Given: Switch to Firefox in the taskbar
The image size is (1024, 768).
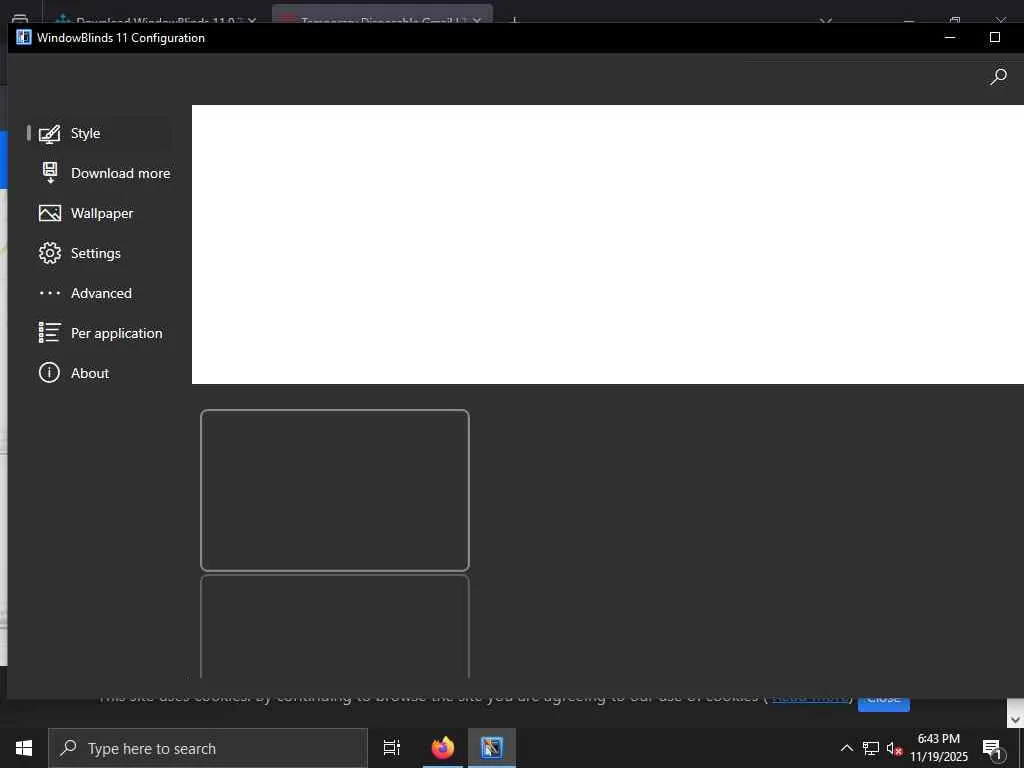Looking at the screenshot, I should [443, 748].
